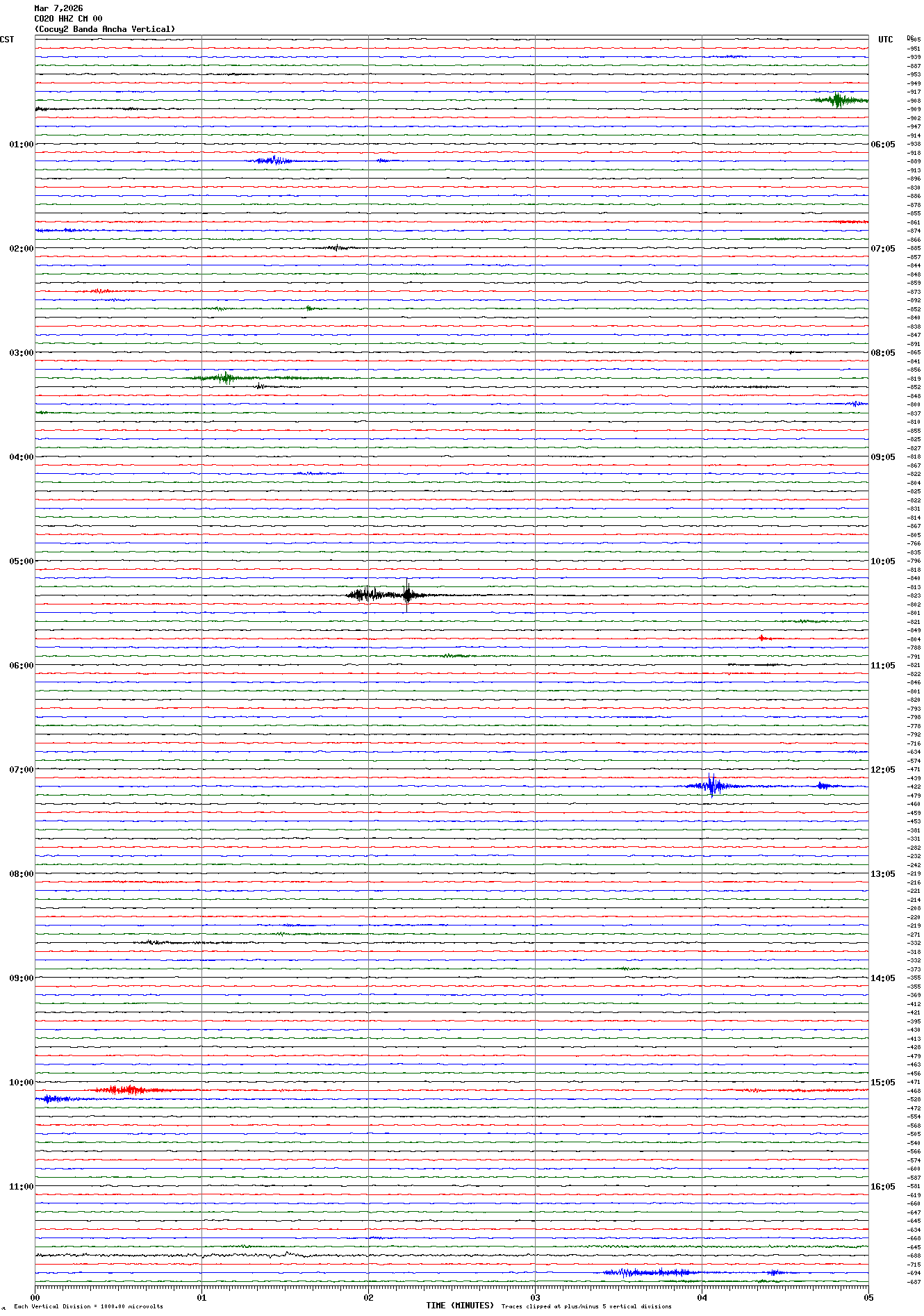Select the 09:00 CST time label
Image resolution: width=924 pixels, height=1316 pixels.
pyautogui.click(x=21, y=978)
